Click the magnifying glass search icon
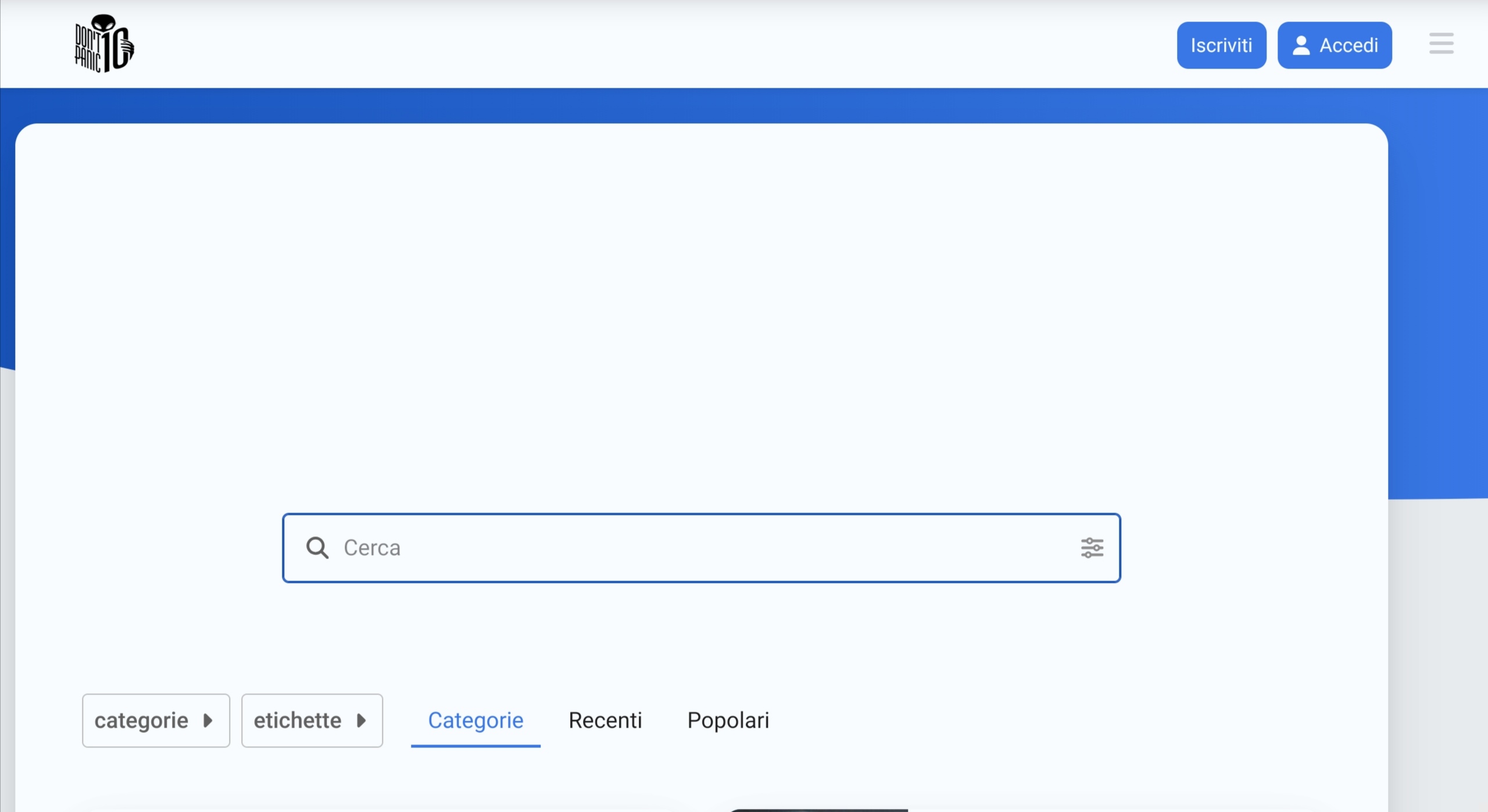The width and height of the screenshot is (1488, 812). coord(317,548)
